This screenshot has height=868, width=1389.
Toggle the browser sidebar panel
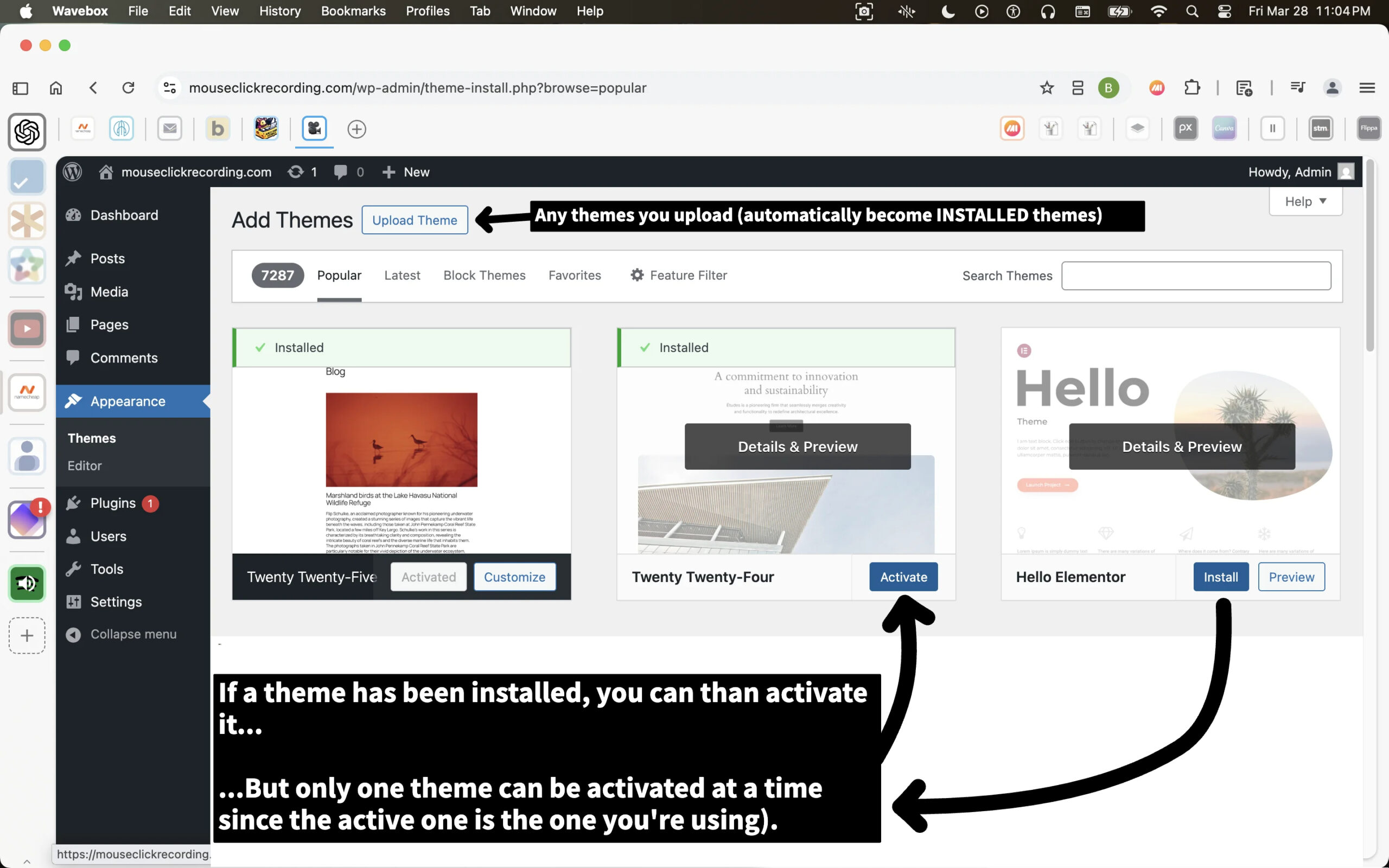coord(20,88)
